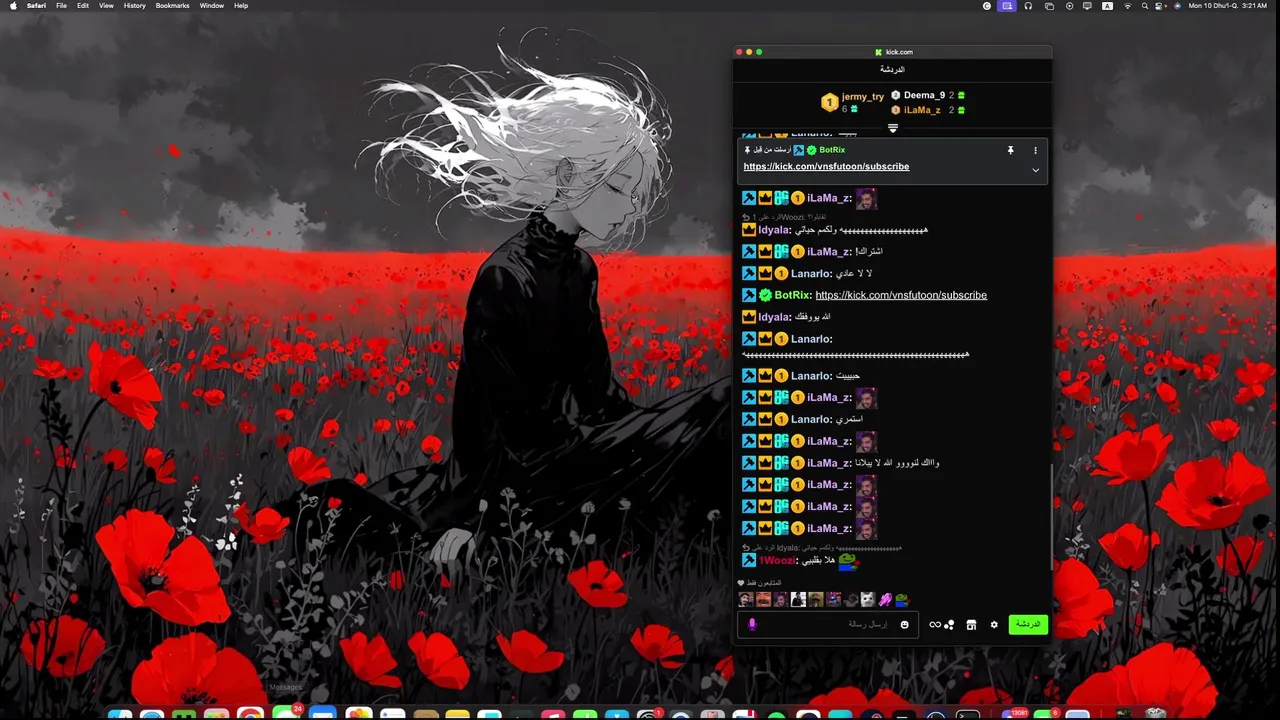Screen dimensions: 1280x720
Task: Click BotRix verified green badge in chat feed
Action: [765, 295]
